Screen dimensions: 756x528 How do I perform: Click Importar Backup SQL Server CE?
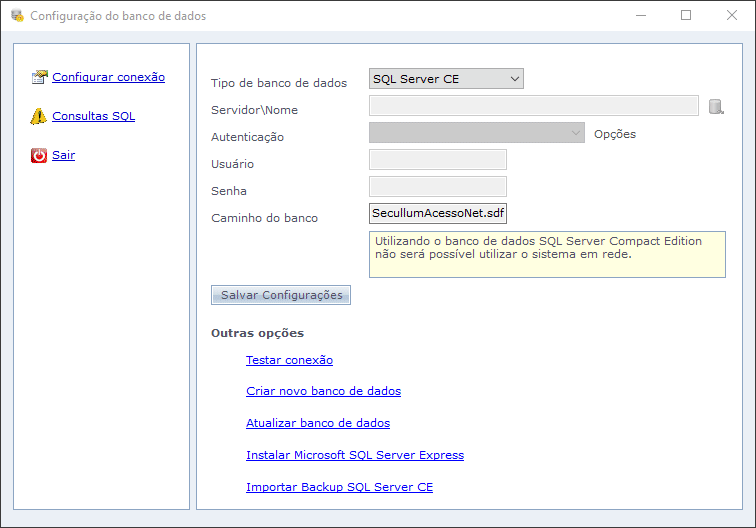tap(339, 487)
